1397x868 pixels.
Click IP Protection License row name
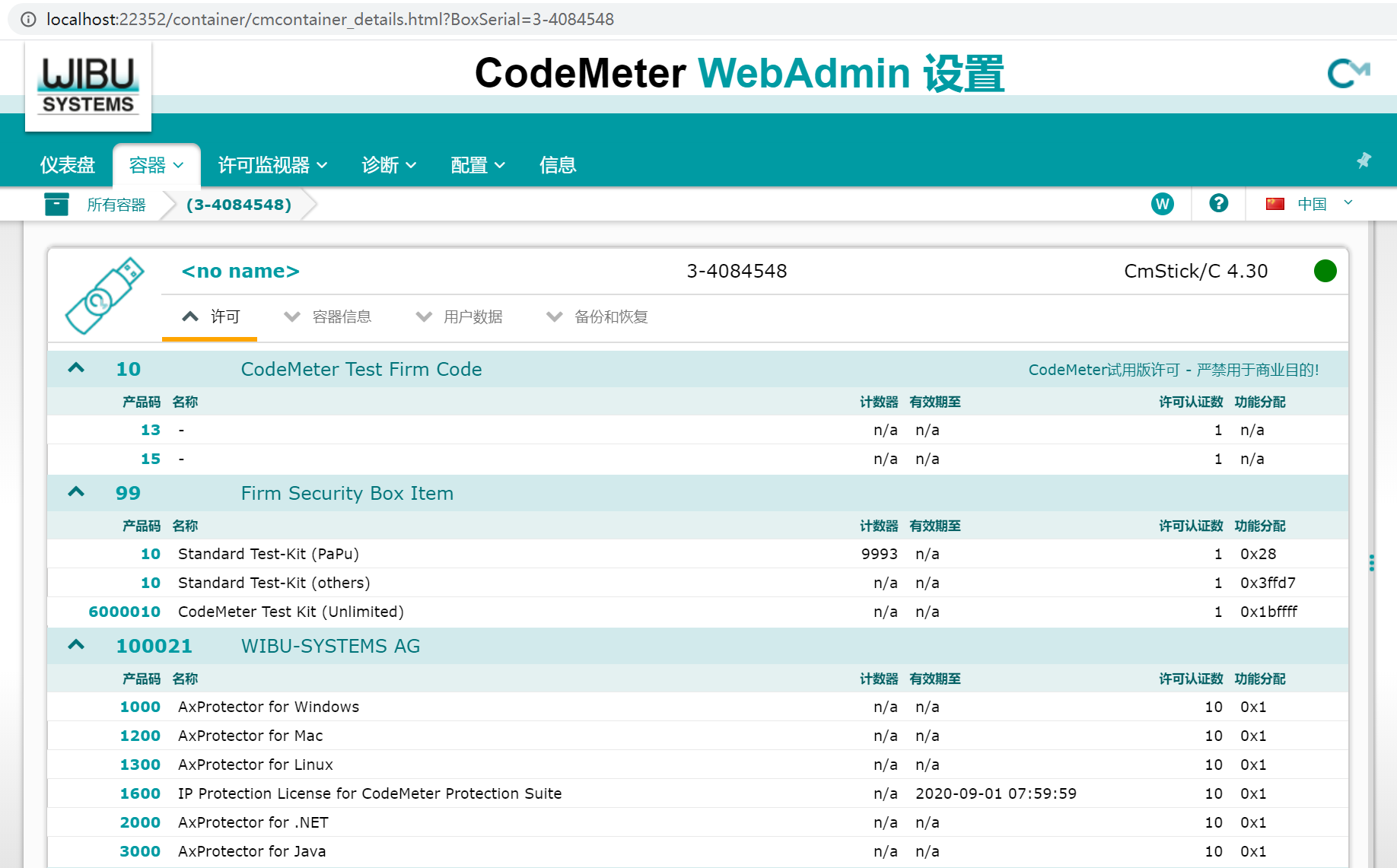370,793
